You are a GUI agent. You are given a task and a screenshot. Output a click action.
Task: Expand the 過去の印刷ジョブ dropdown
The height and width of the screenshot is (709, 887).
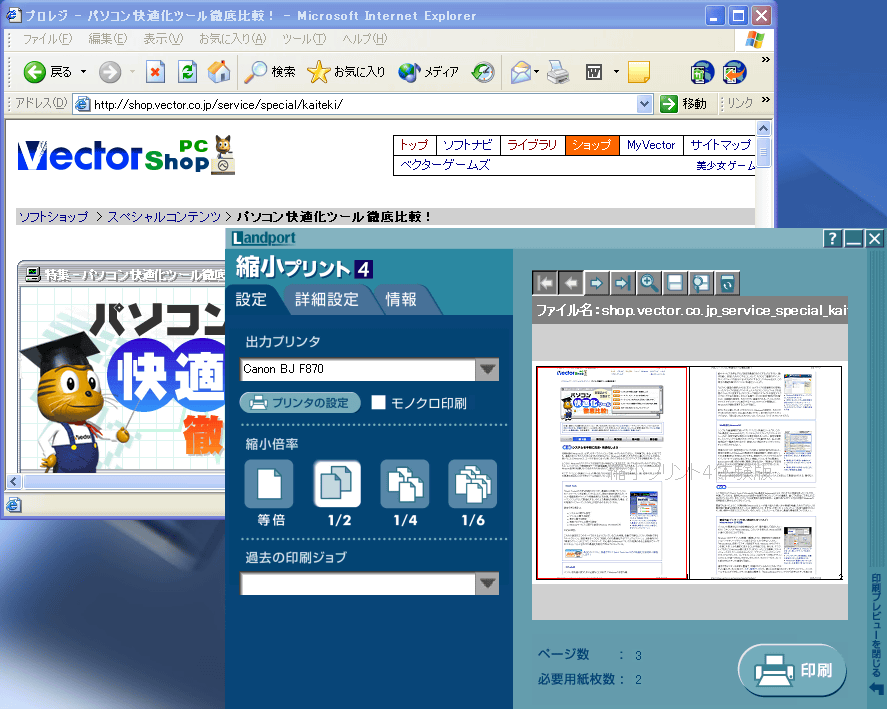(487, 583)
